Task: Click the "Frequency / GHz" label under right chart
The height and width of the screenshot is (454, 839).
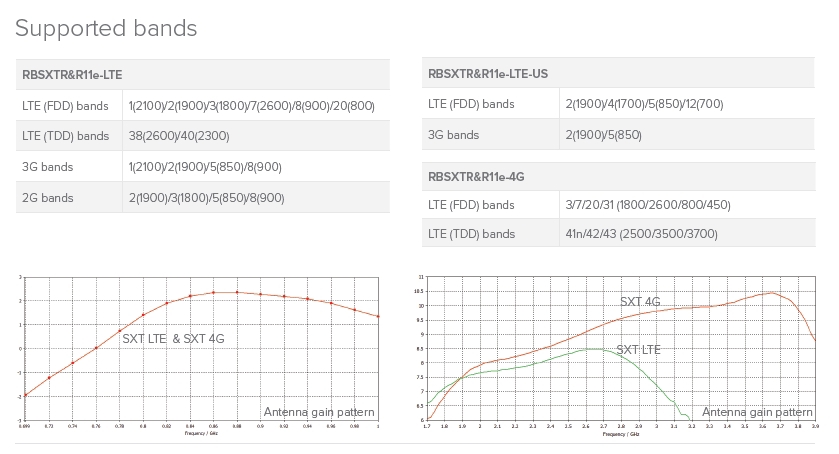Action: [x=621, y=434]
